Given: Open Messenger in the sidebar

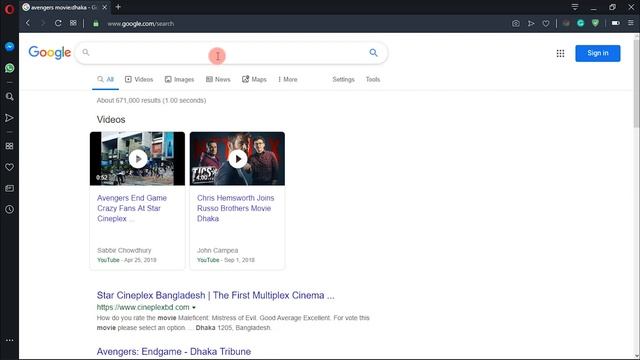Looking at the screenshot, I should (x=9, y=47).
